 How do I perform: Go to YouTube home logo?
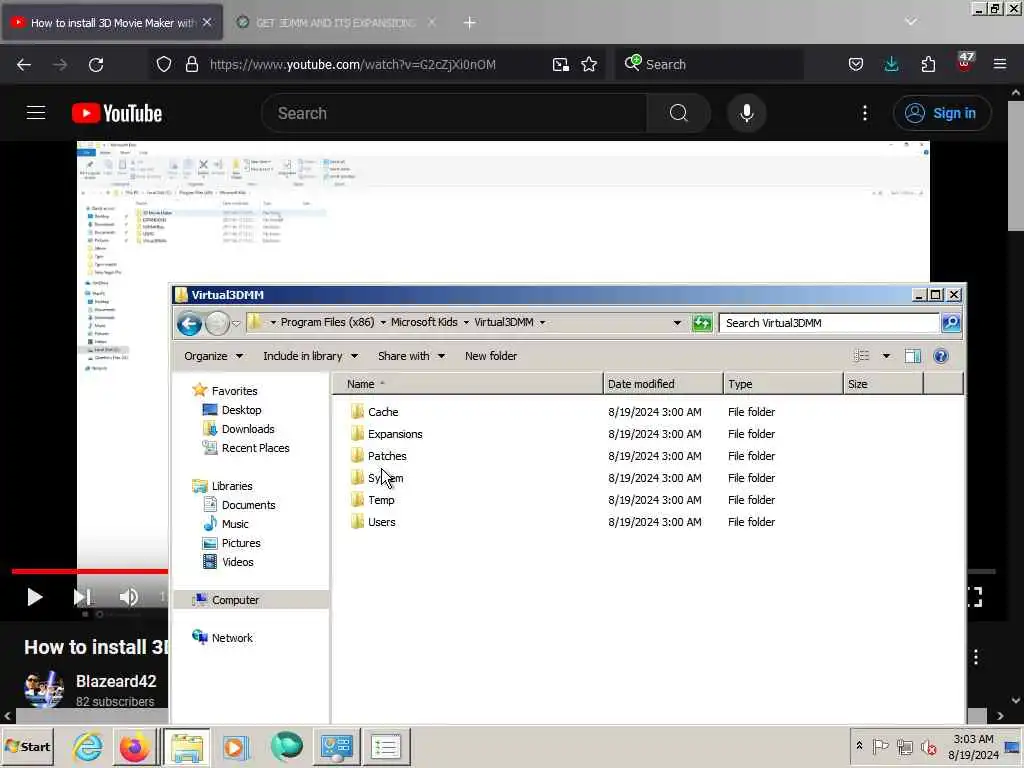point(117,113)
